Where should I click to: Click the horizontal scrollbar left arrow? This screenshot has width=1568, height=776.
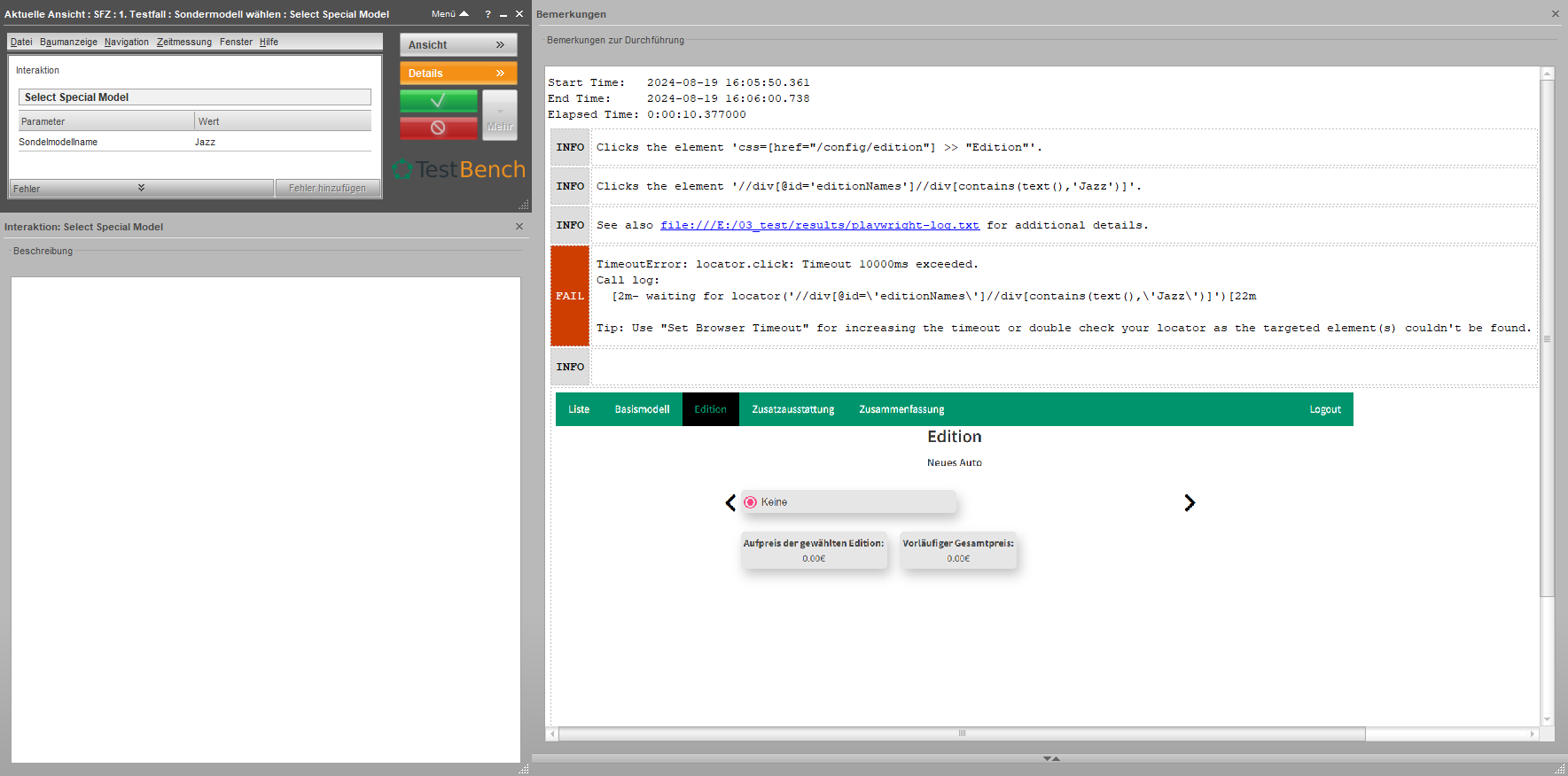[553, 733]
